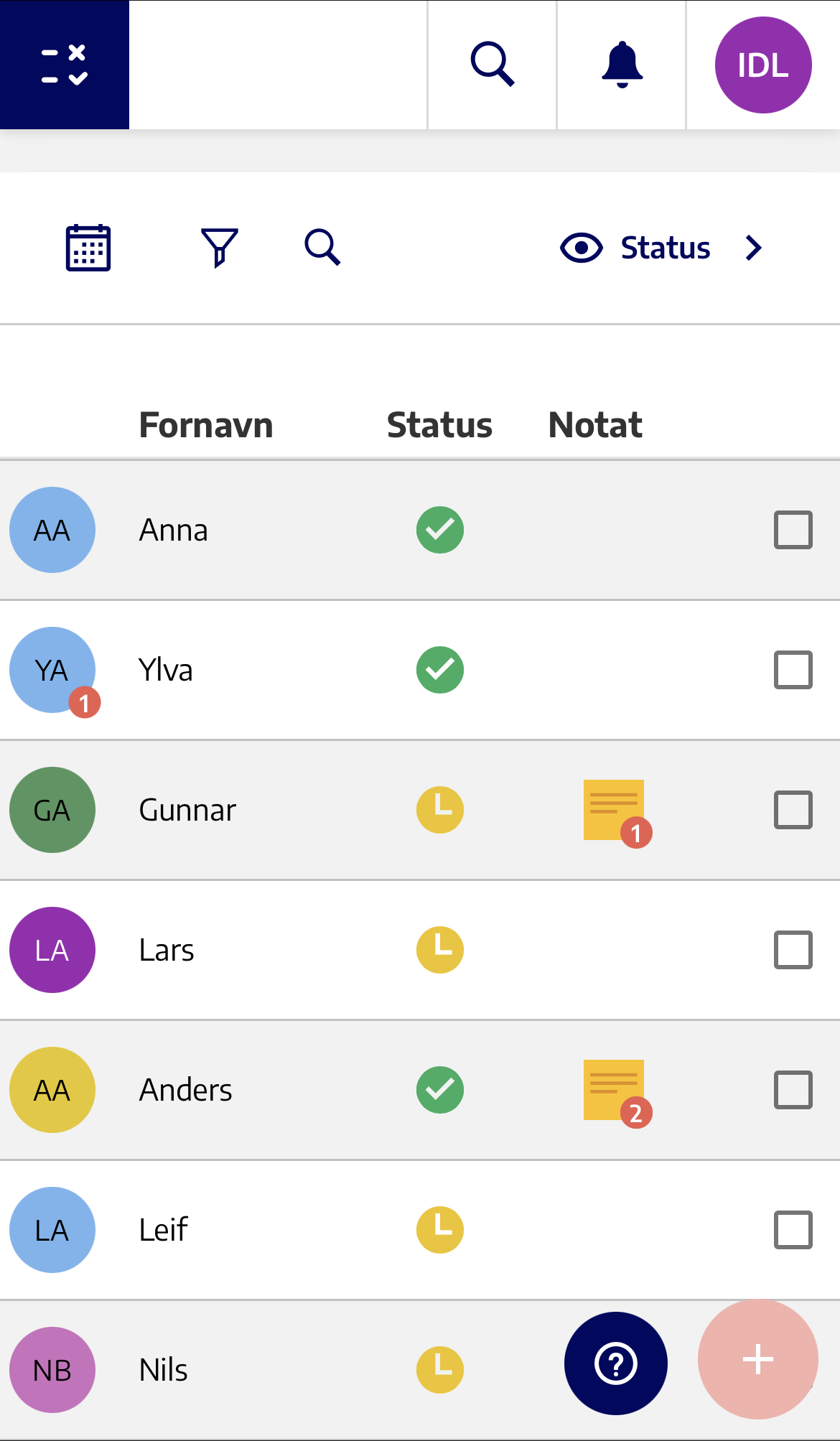Open Ylva's avatar with notification badge

(52, 670)
